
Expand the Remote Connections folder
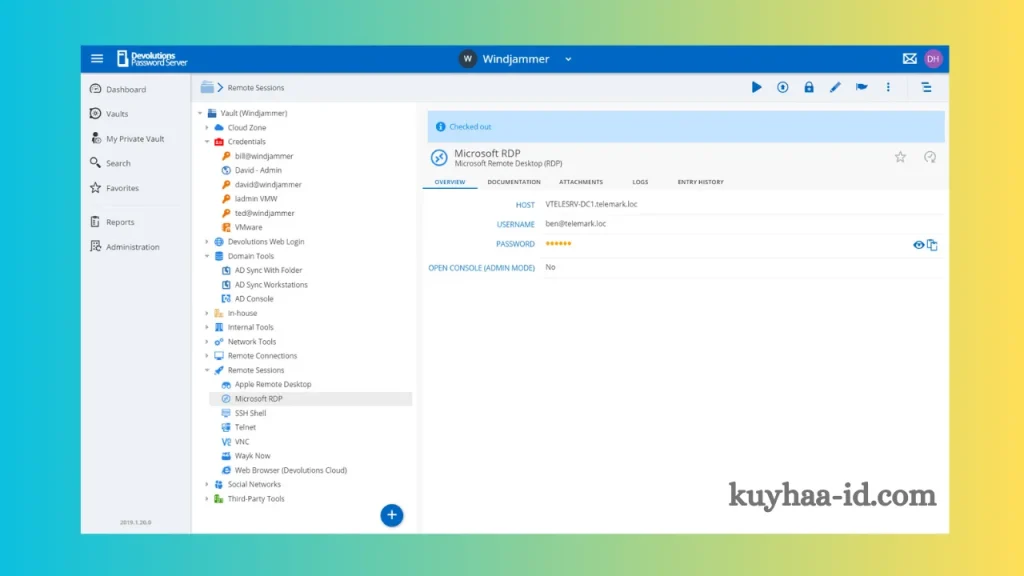[x=207, y=356]
